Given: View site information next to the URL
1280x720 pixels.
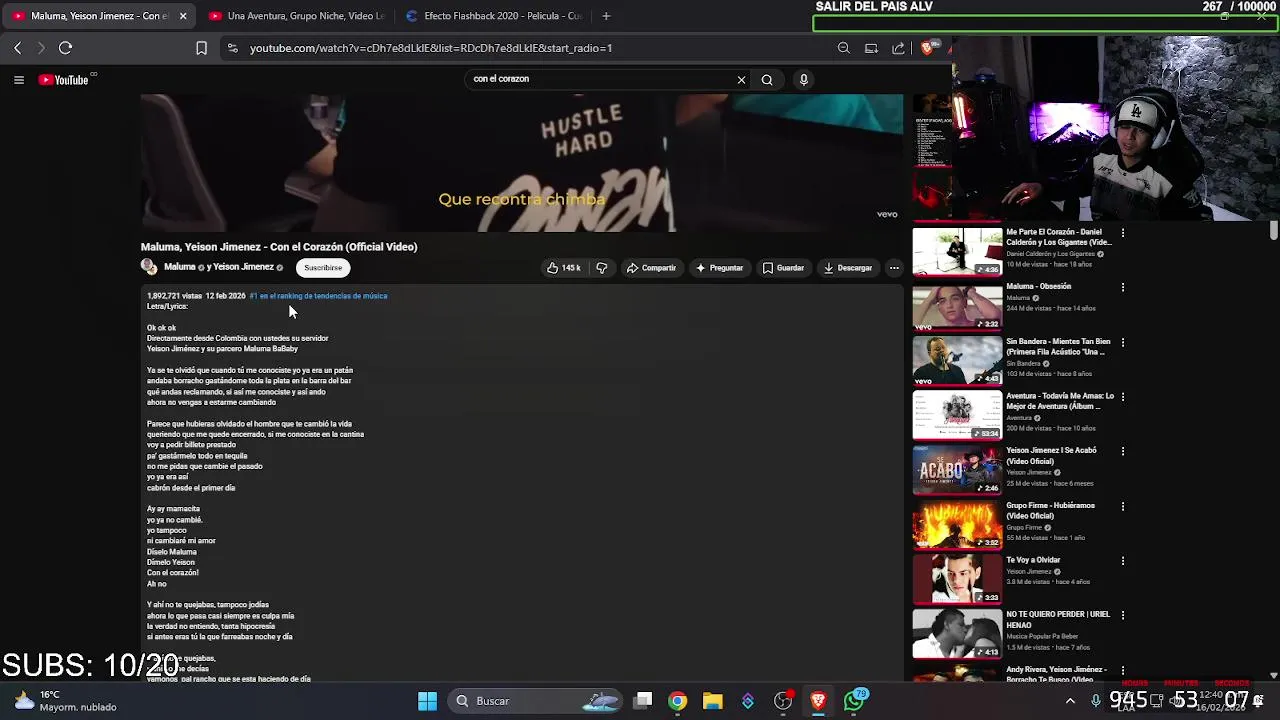Looking at the screenshot, I should (x=232, y=48).
